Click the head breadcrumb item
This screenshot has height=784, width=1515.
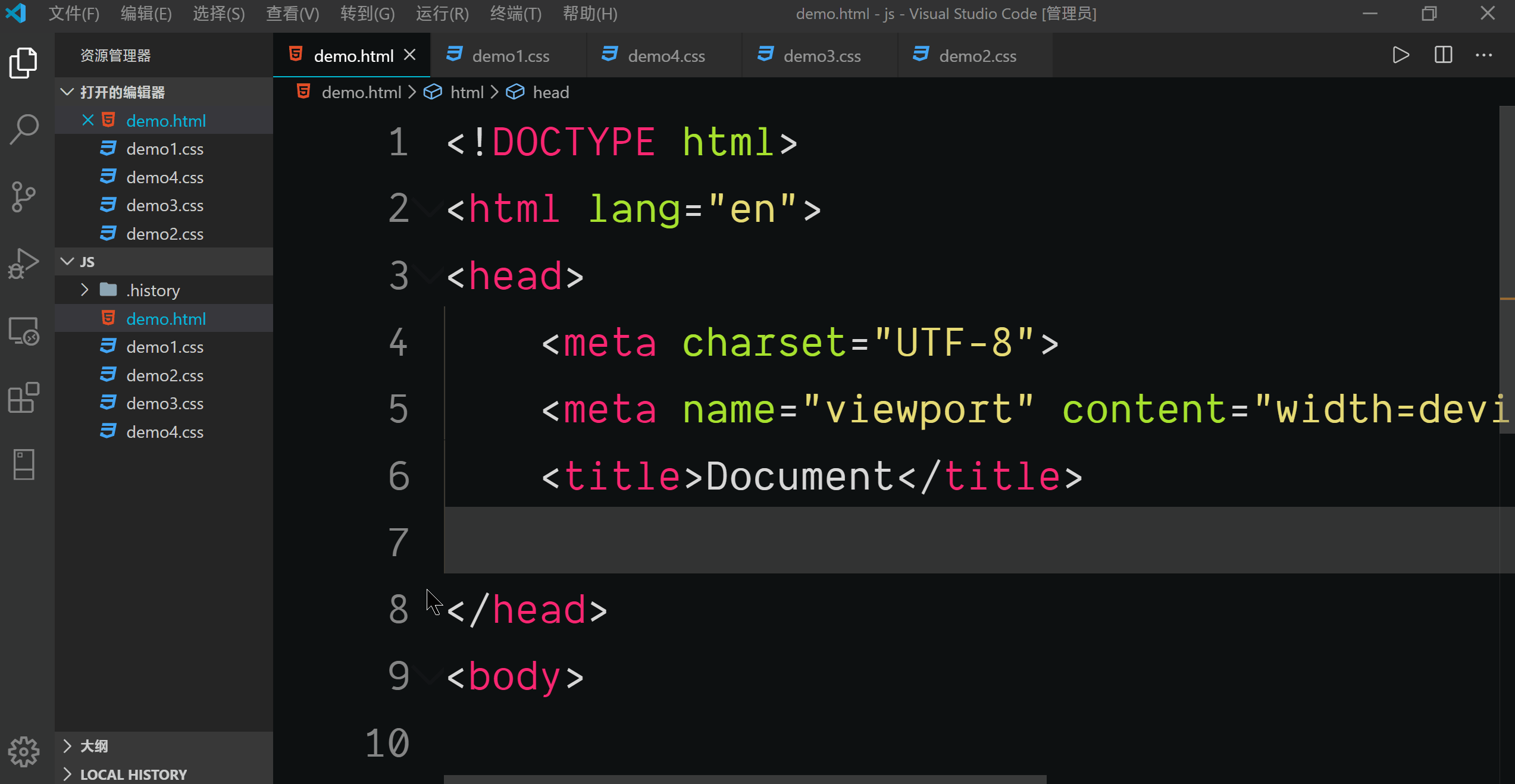tap(550, 92)
